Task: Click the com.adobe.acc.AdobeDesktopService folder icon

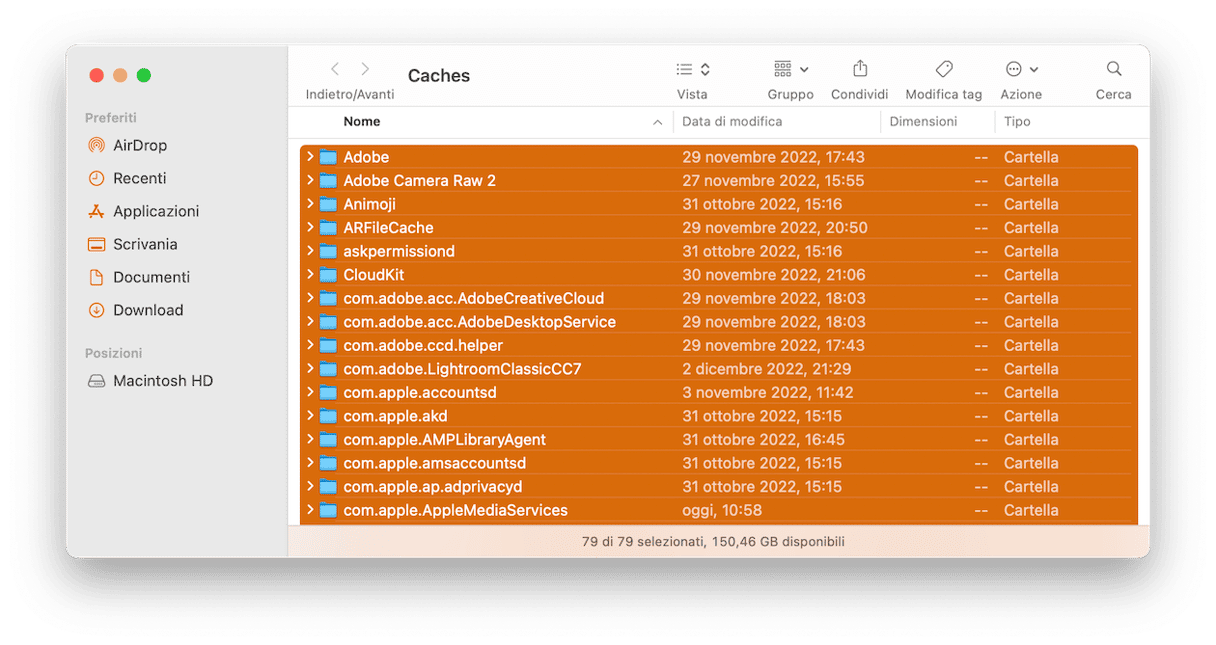Action: 328,322
